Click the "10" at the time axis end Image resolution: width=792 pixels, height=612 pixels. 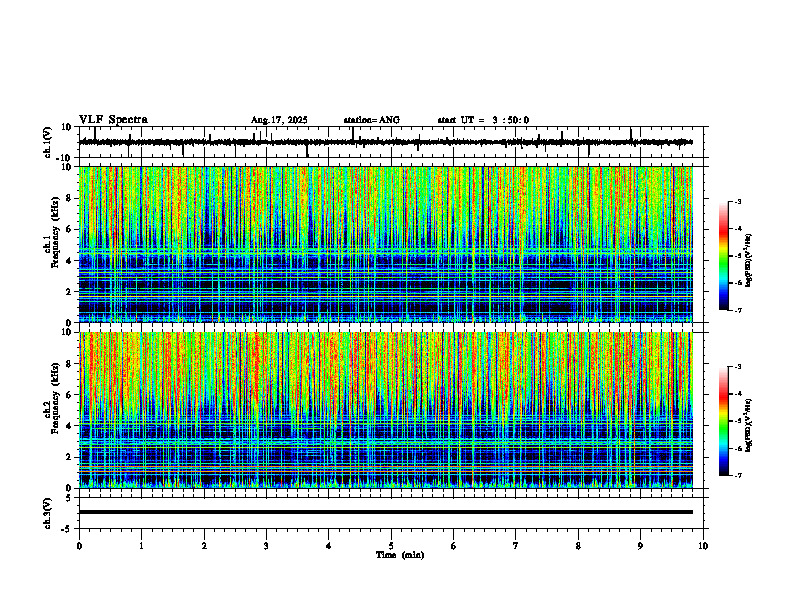point(703,546)
